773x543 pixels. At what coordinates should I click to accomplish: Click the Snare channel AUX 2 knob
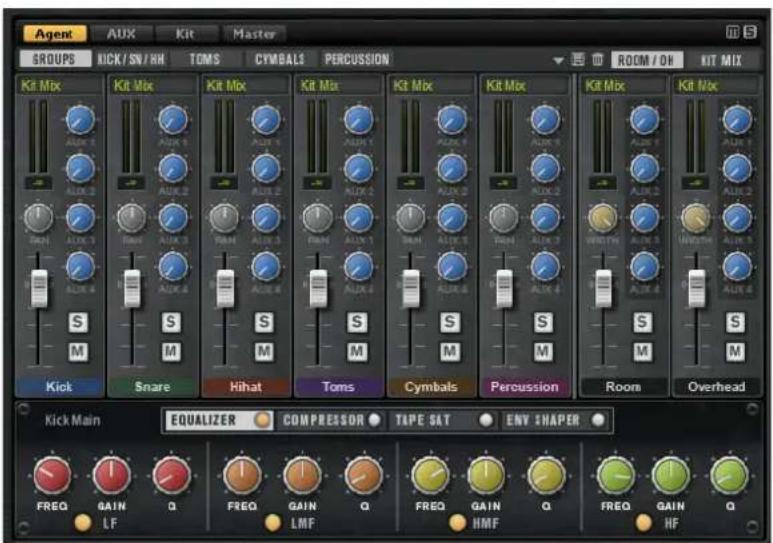tap(173, 168)
